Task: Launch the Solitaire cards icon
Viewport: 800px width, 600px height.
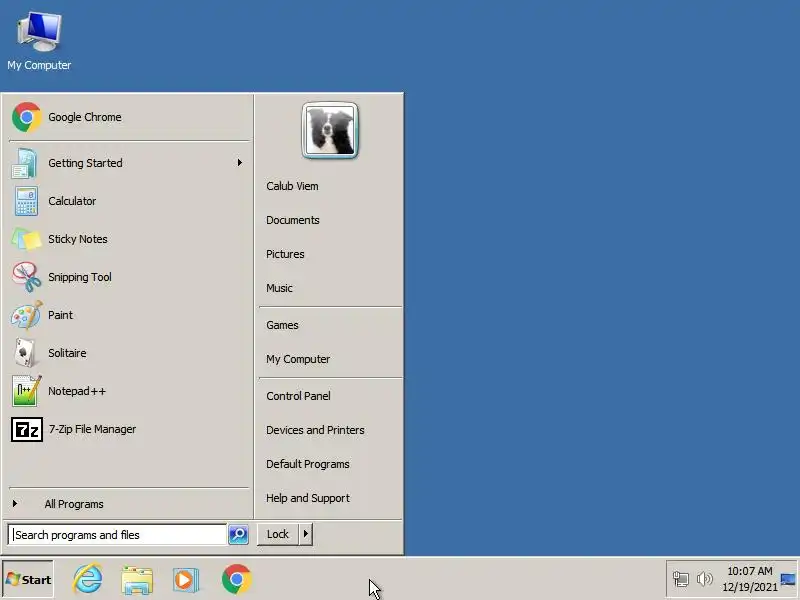Action: point(26,353)
